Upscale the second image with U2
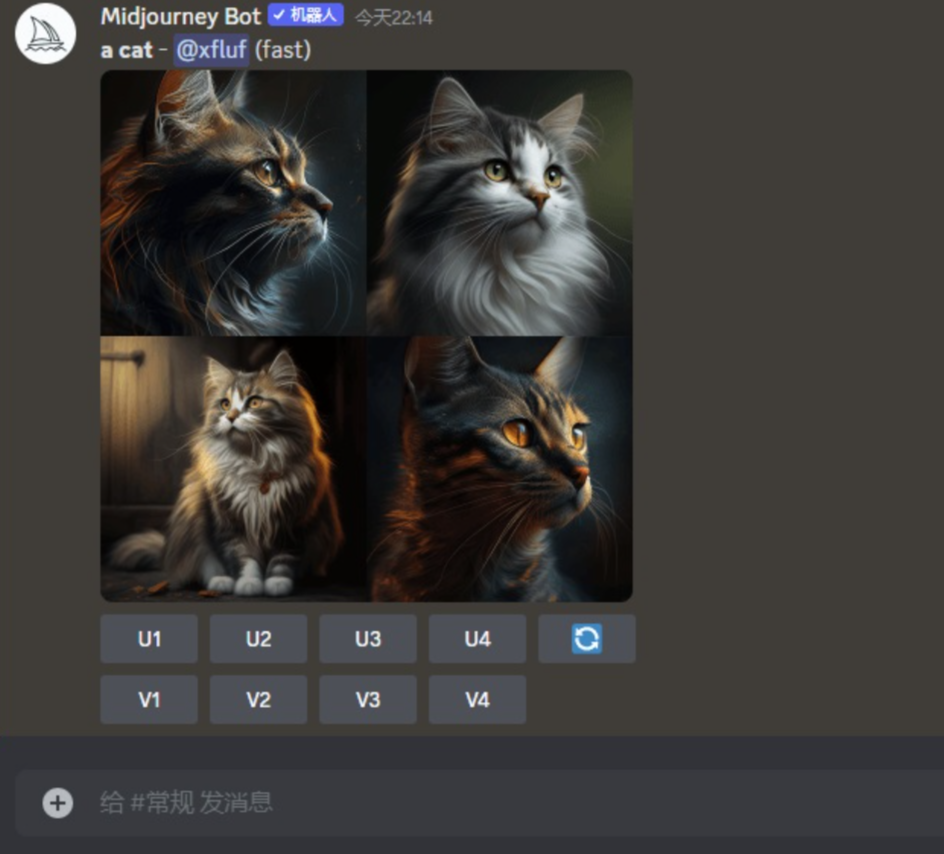 click(x=258, y=639)
